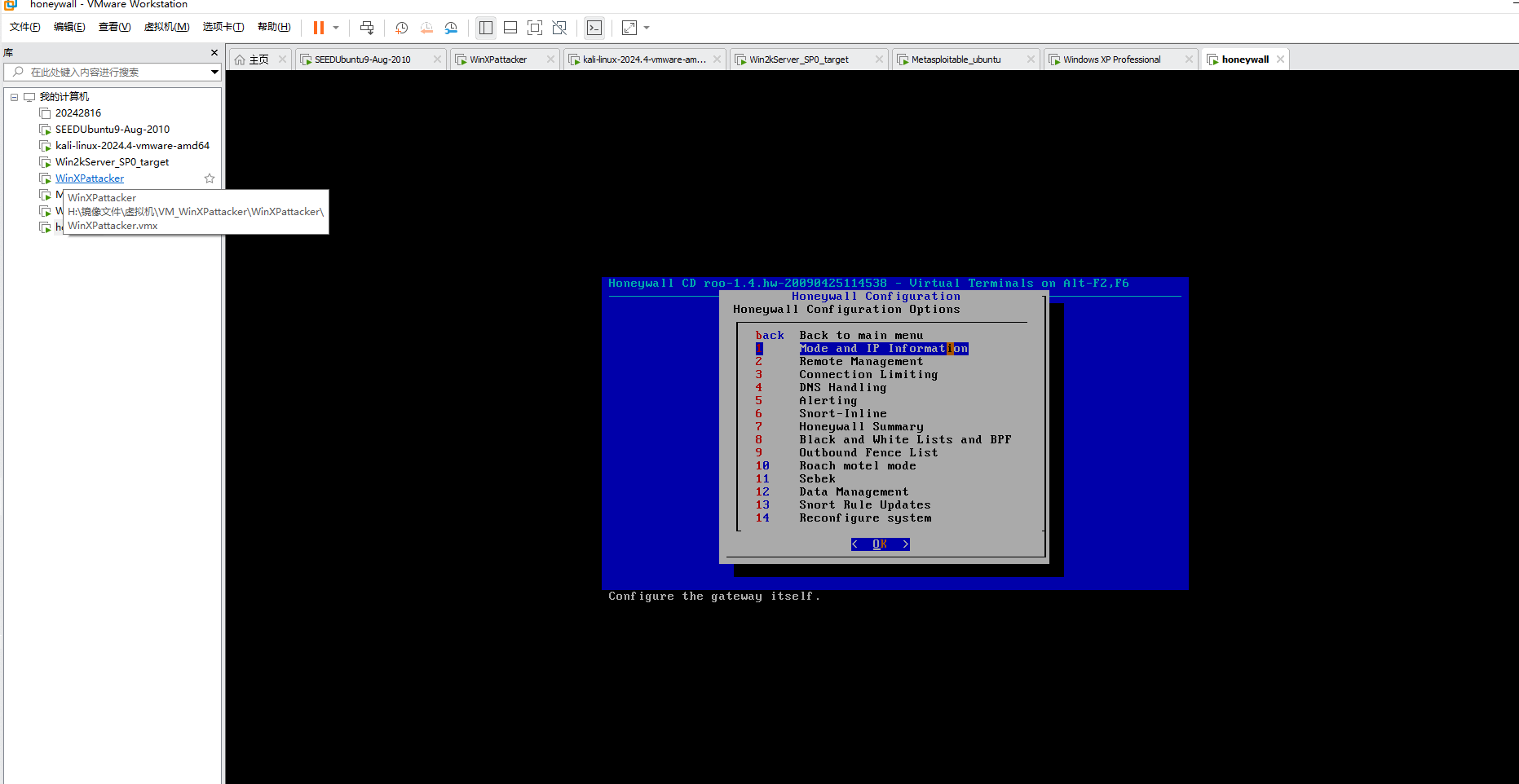Screen dimensions: 1519x784
Task: Select 'Back to main menu' option
Action: point(861,336)
